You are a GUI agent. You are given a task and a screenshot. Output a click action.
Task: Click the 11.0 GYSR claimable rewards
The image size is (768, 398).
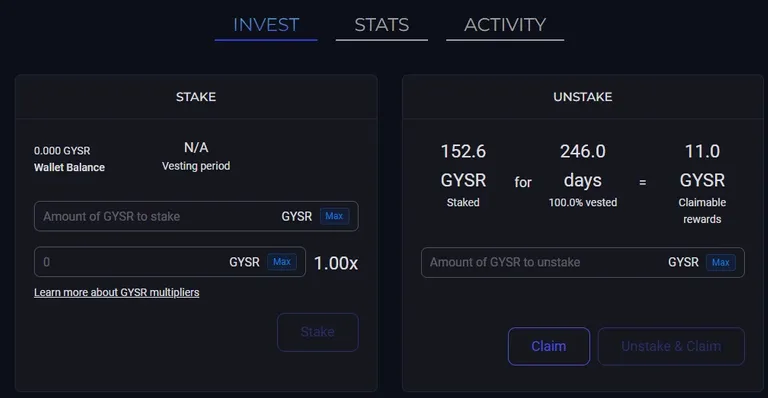[x=702, y=166]
